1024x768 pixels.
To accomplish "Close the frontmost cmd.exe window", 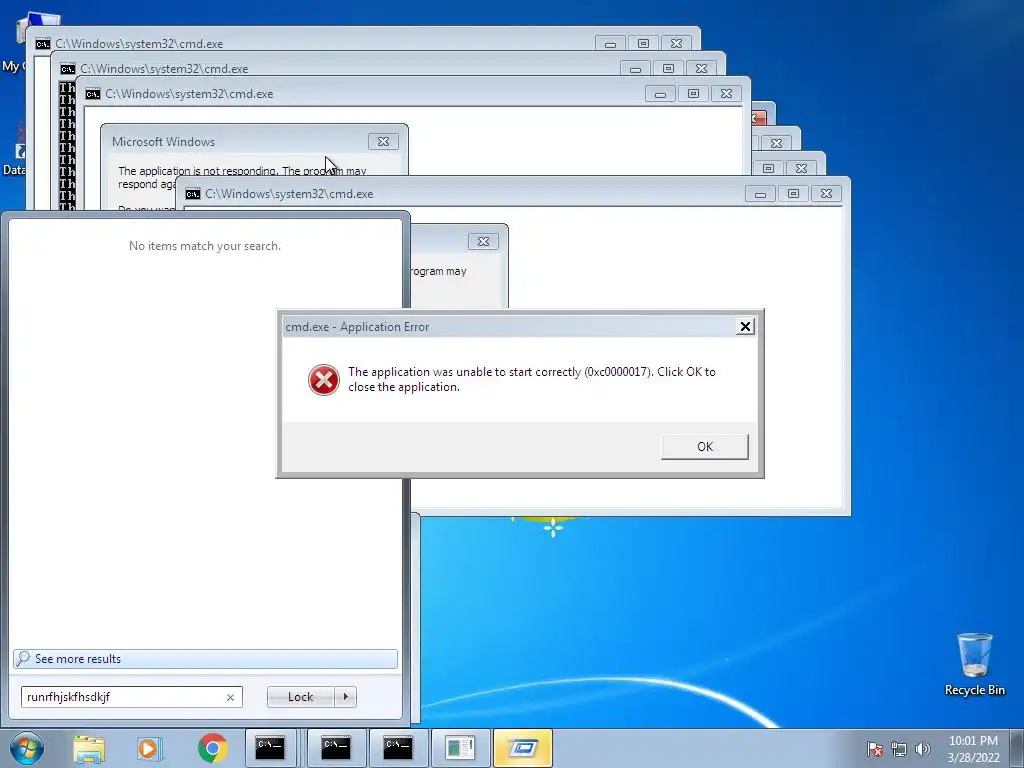I will [826, 194].
